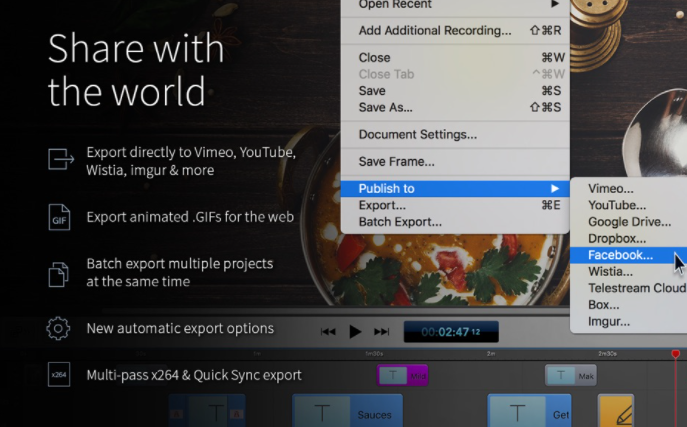Click the 1m30s mark on timeline ruler
This screenshot has width=687, height=427.
coord(375,354)
